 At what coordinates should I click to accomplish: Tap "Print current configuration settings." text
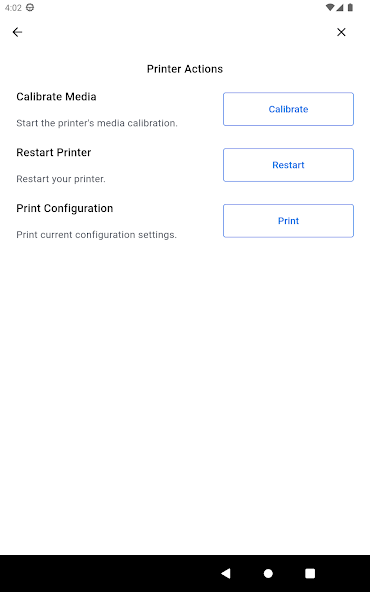coord(96,235)
